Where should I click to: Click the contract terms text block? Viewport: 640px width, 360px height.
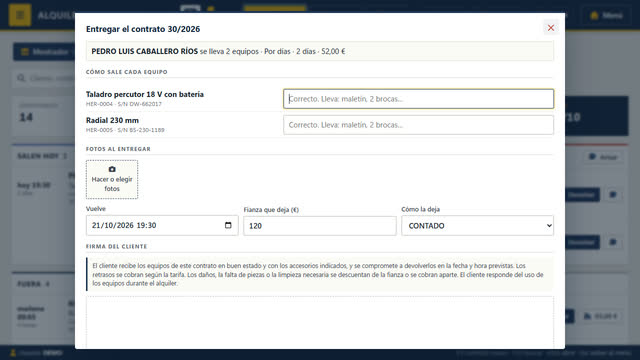coord(320,274)
